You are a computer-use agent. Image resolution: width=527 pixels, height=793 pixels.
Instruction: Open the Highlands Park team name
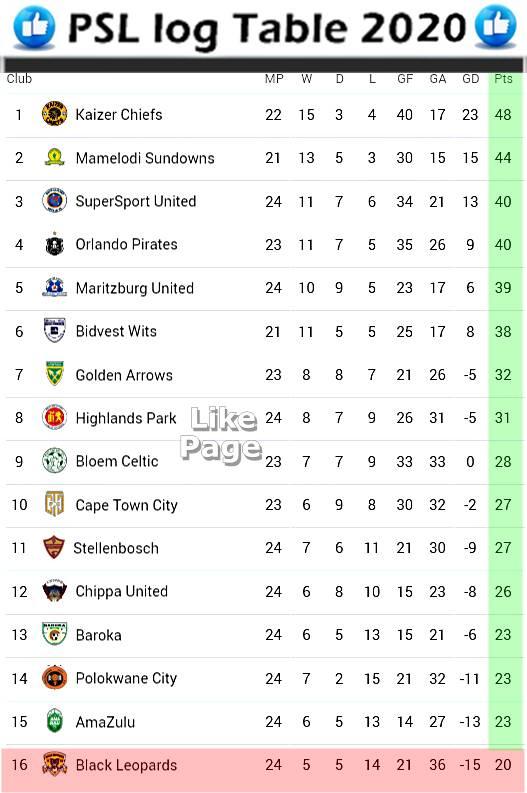pyautogui.click(x=125, y=418)
